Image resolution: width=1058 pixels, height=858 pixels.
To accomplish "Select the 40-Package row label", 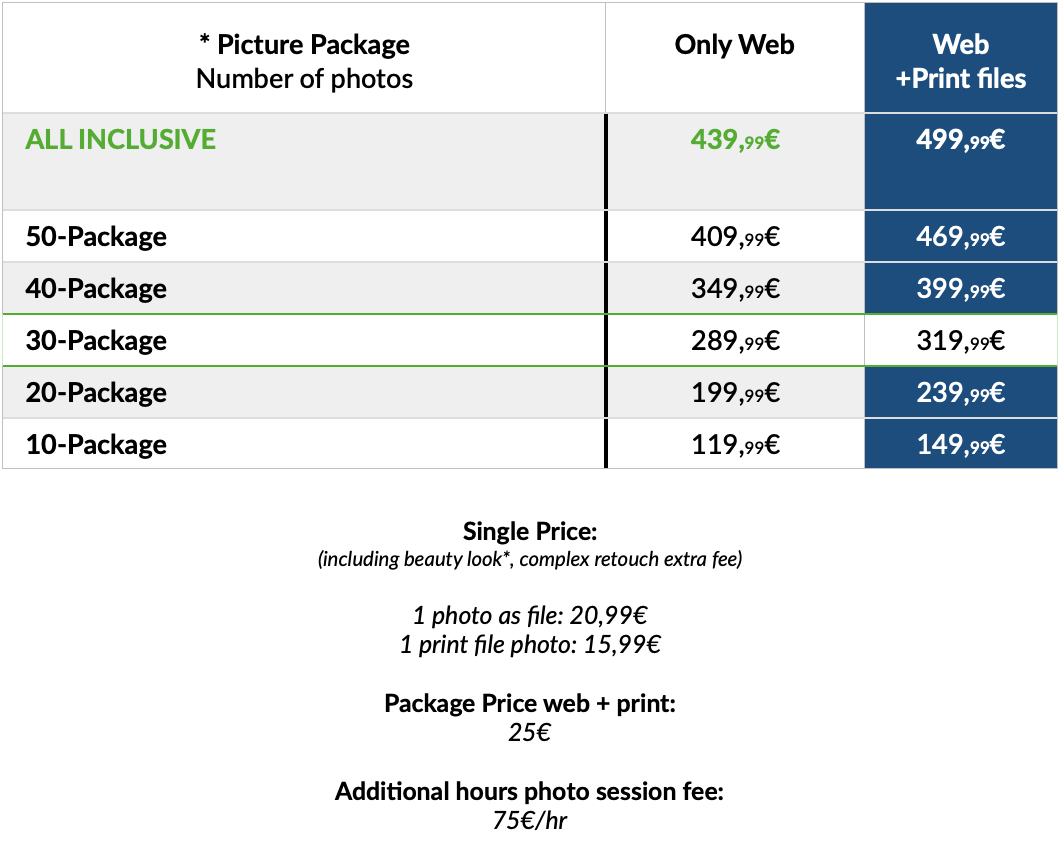I will click(96, 289).
